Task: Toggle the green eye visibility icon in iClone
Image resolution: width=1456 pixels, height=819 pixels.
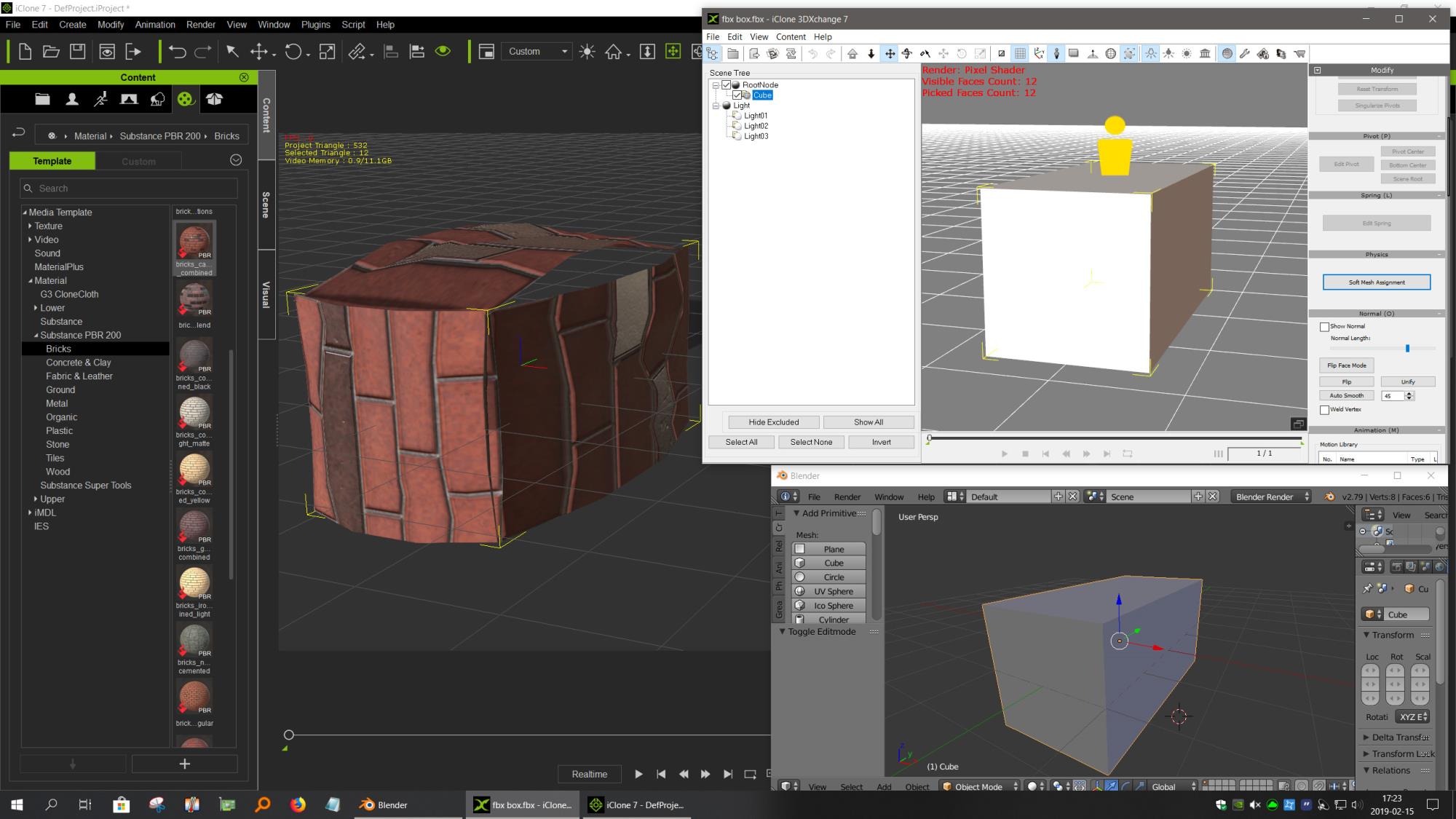Action: pos(443,52)
